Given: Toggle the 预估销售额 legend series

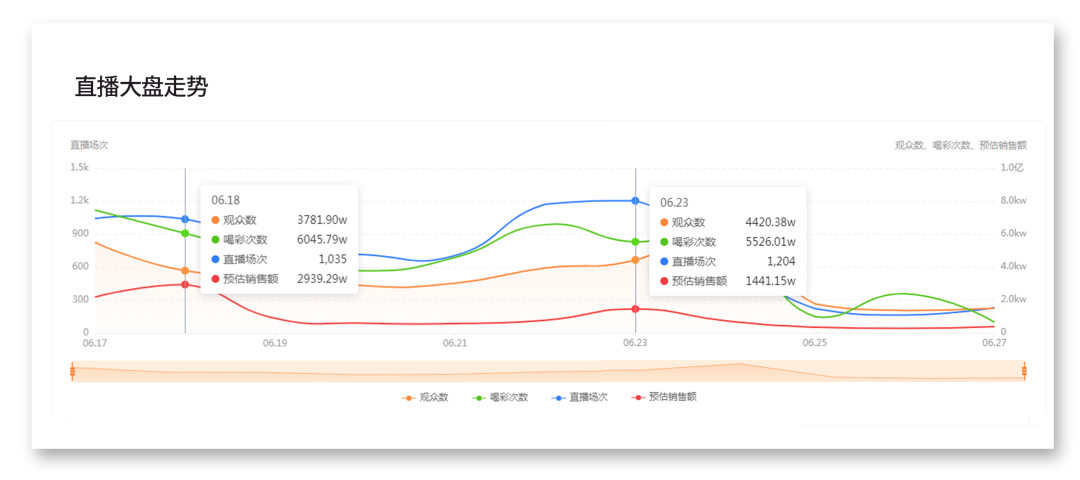Looking at the screenshot, I should click(x=664, y=397).
